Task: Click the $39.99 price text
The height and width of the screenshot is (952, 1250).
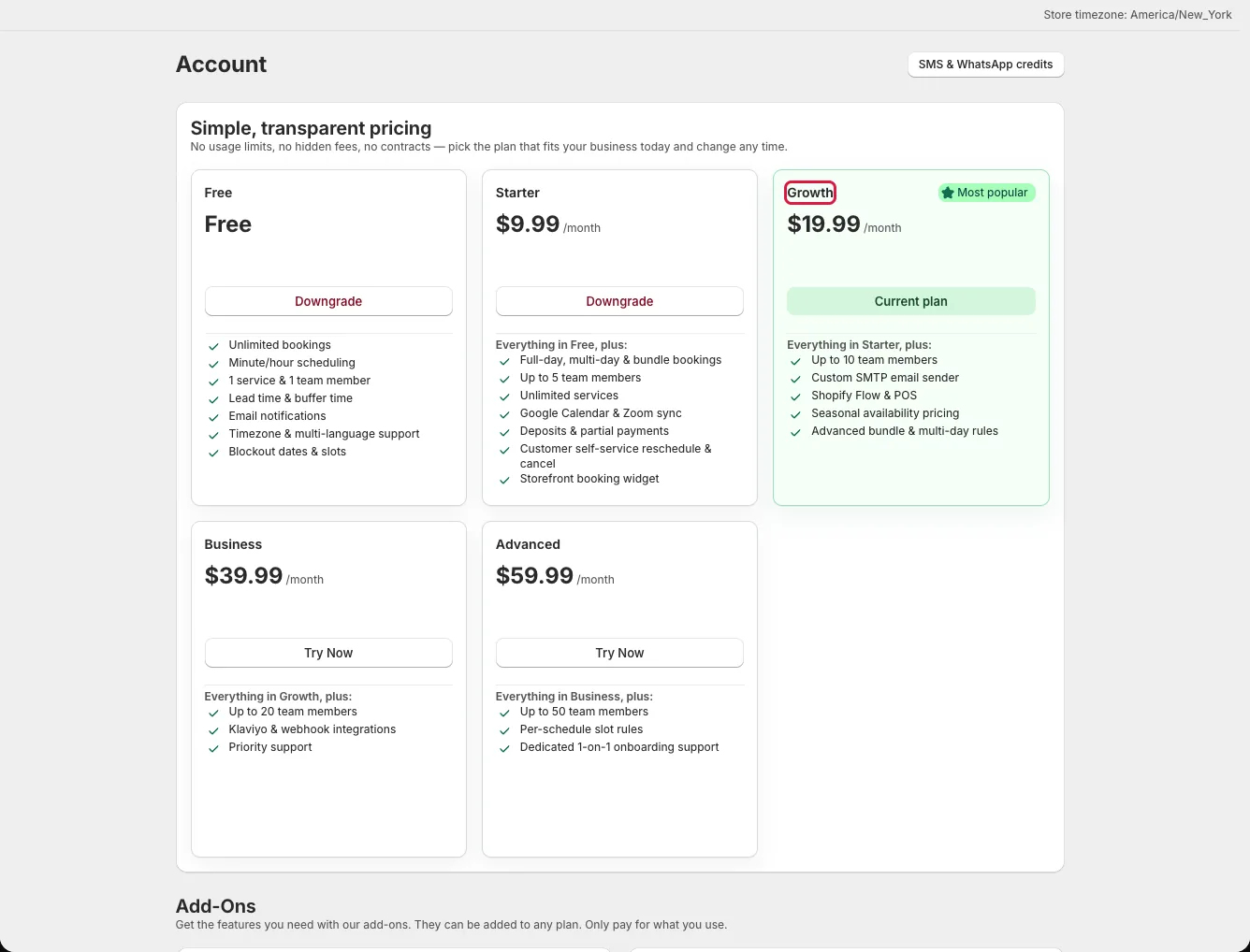Action: (x=243, y=576)
